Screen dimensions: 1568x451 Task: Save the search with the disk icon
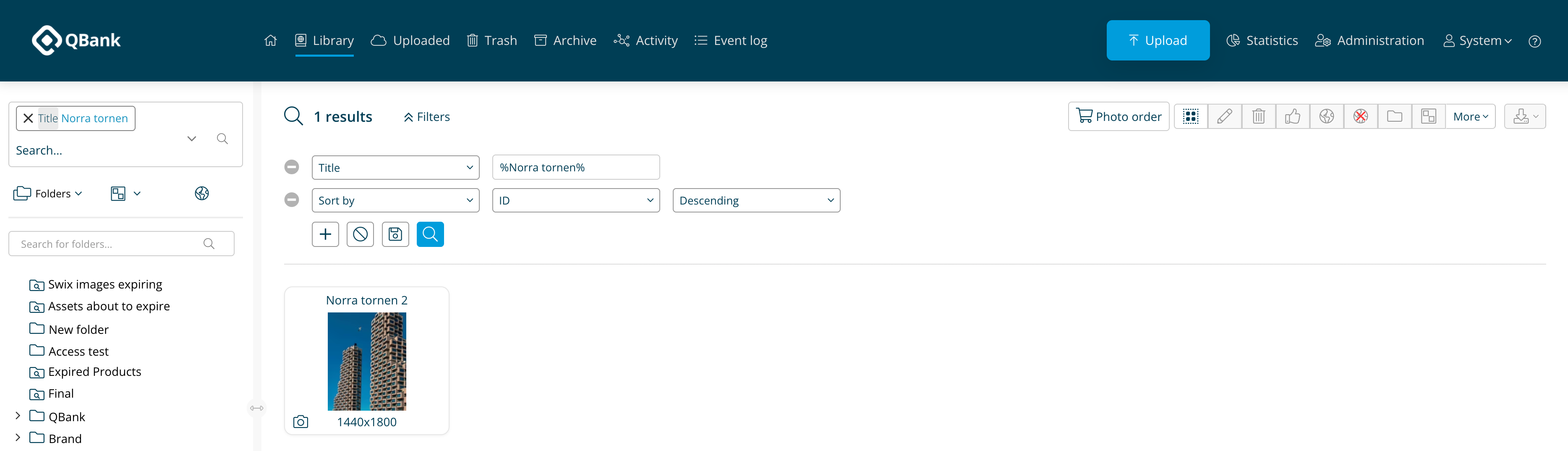coord(395,234)
